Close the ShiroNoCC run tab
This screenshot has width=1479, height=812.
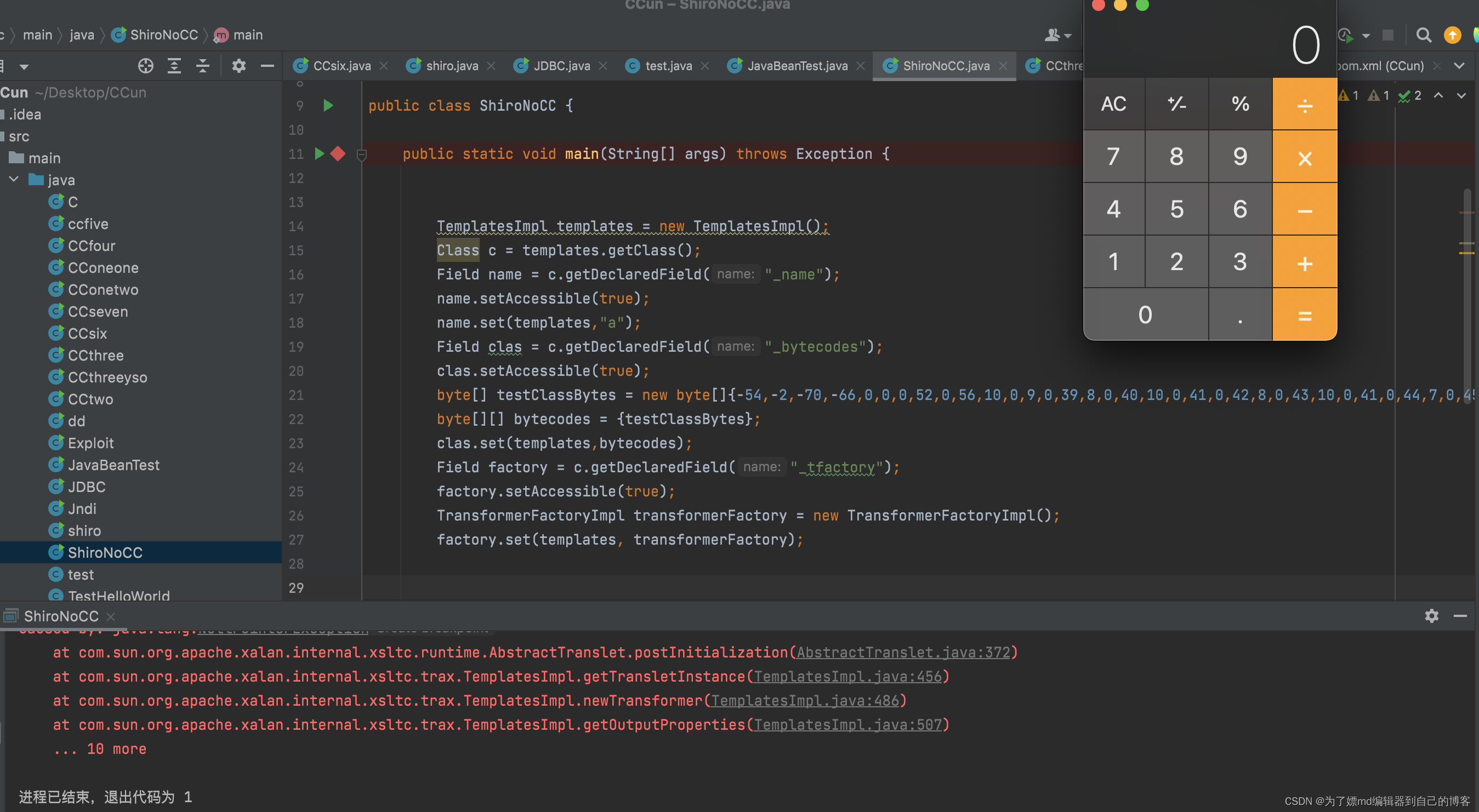tap(111, 616)
